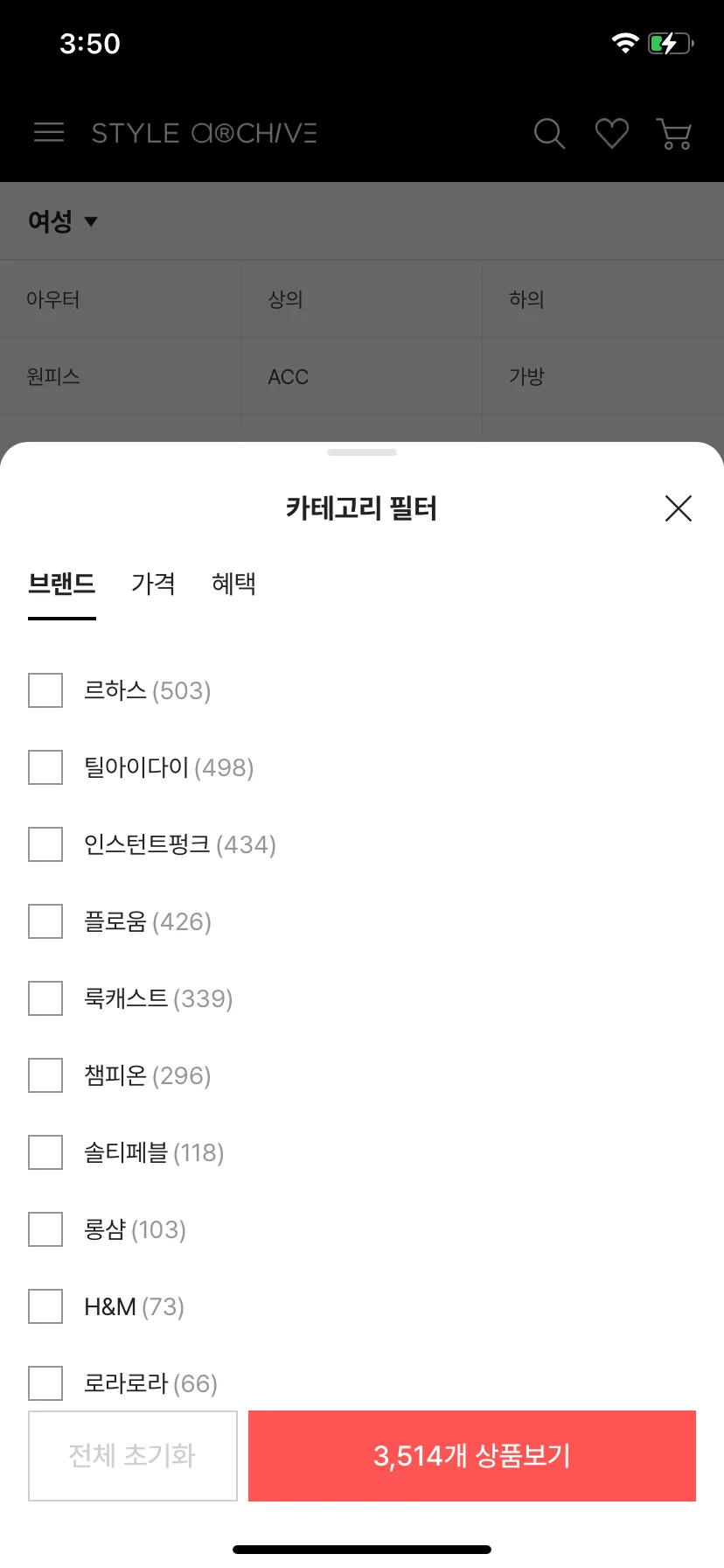Check the 르하스 brand checkbox
The height and width of the screenshot is (1568, 724).
click(x=45, y=690)
